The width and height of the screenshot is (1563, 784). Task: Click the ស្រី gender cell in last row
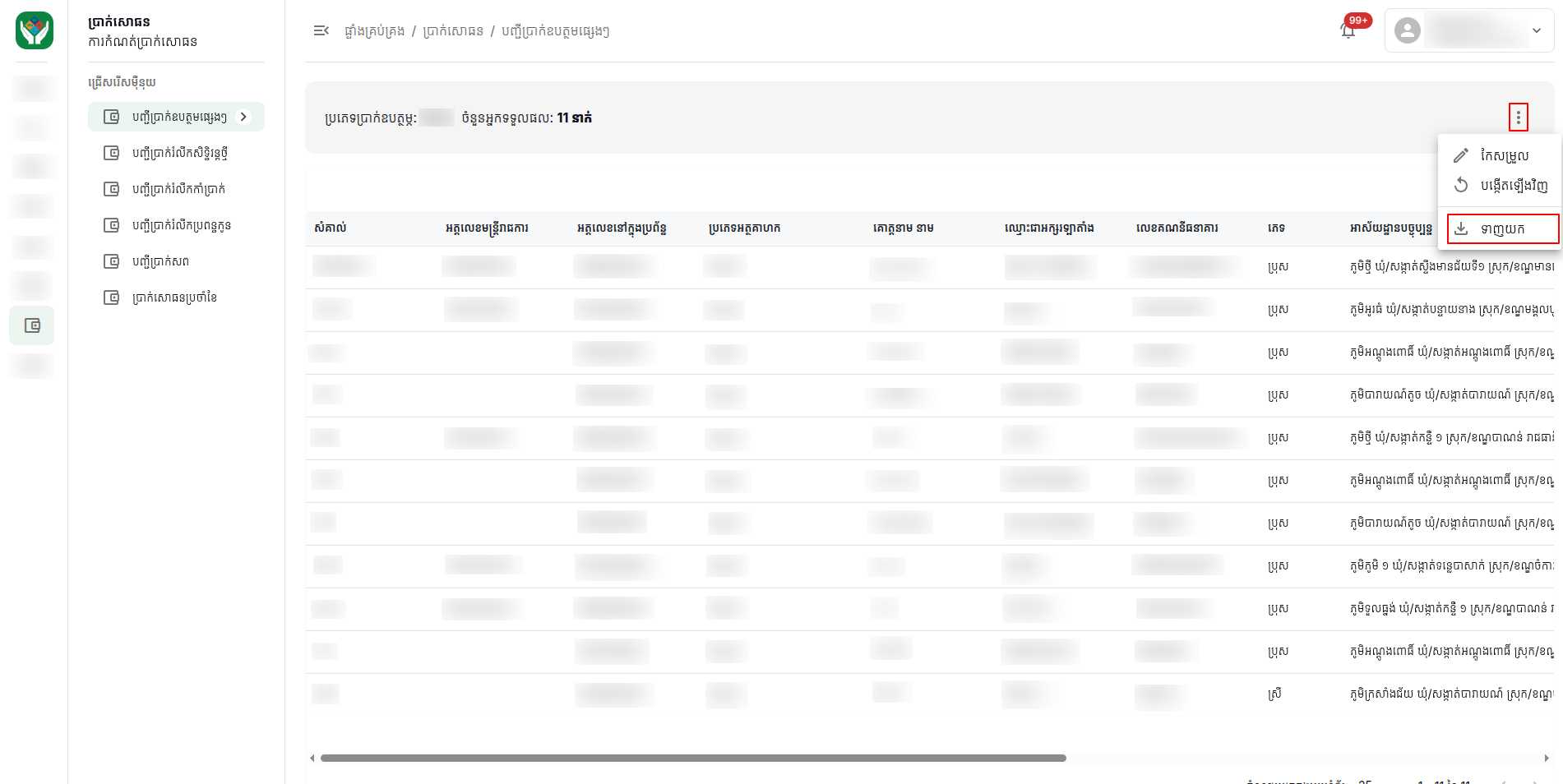click(x=1275, y=694)
